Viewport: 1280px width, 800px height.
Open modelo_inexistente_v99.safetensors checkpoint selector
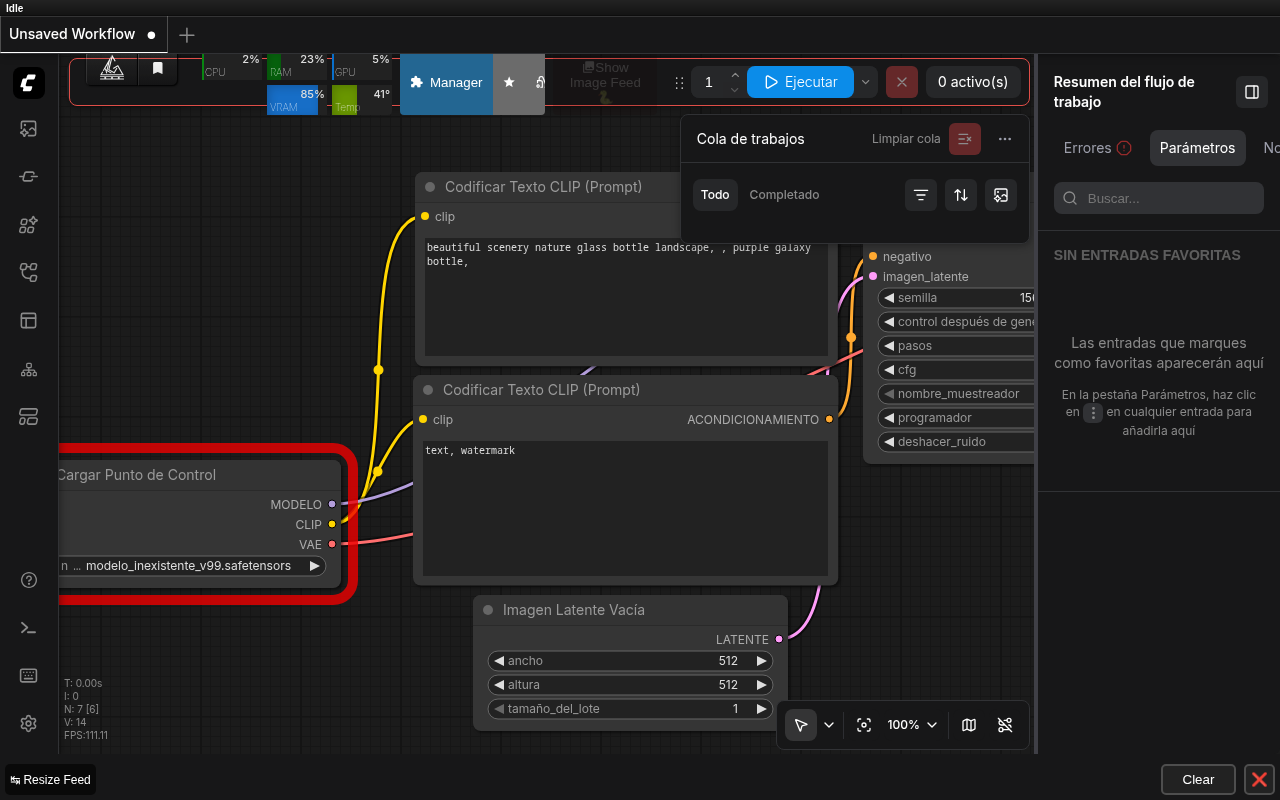point(192,566)
